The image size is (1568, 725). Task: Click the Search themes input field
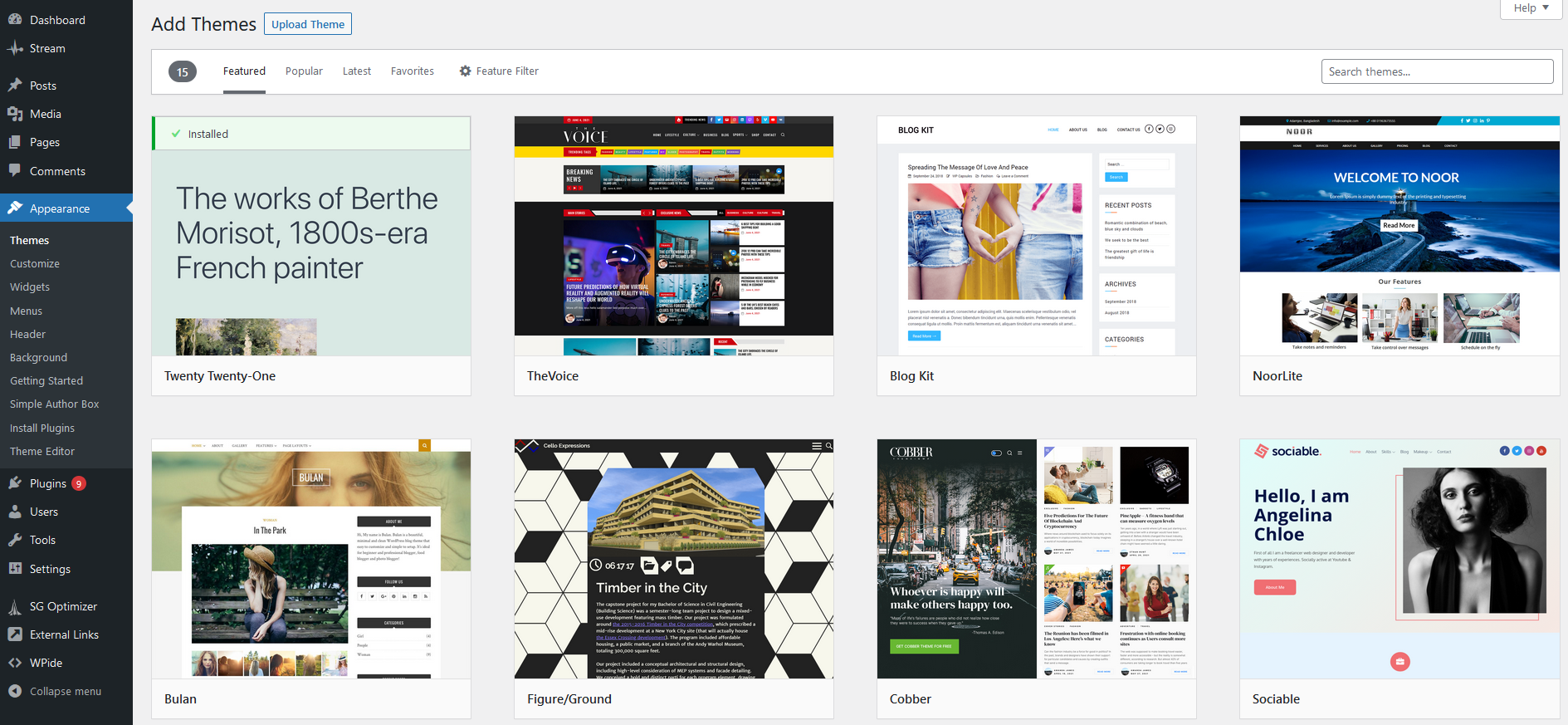pos(1436,71)
